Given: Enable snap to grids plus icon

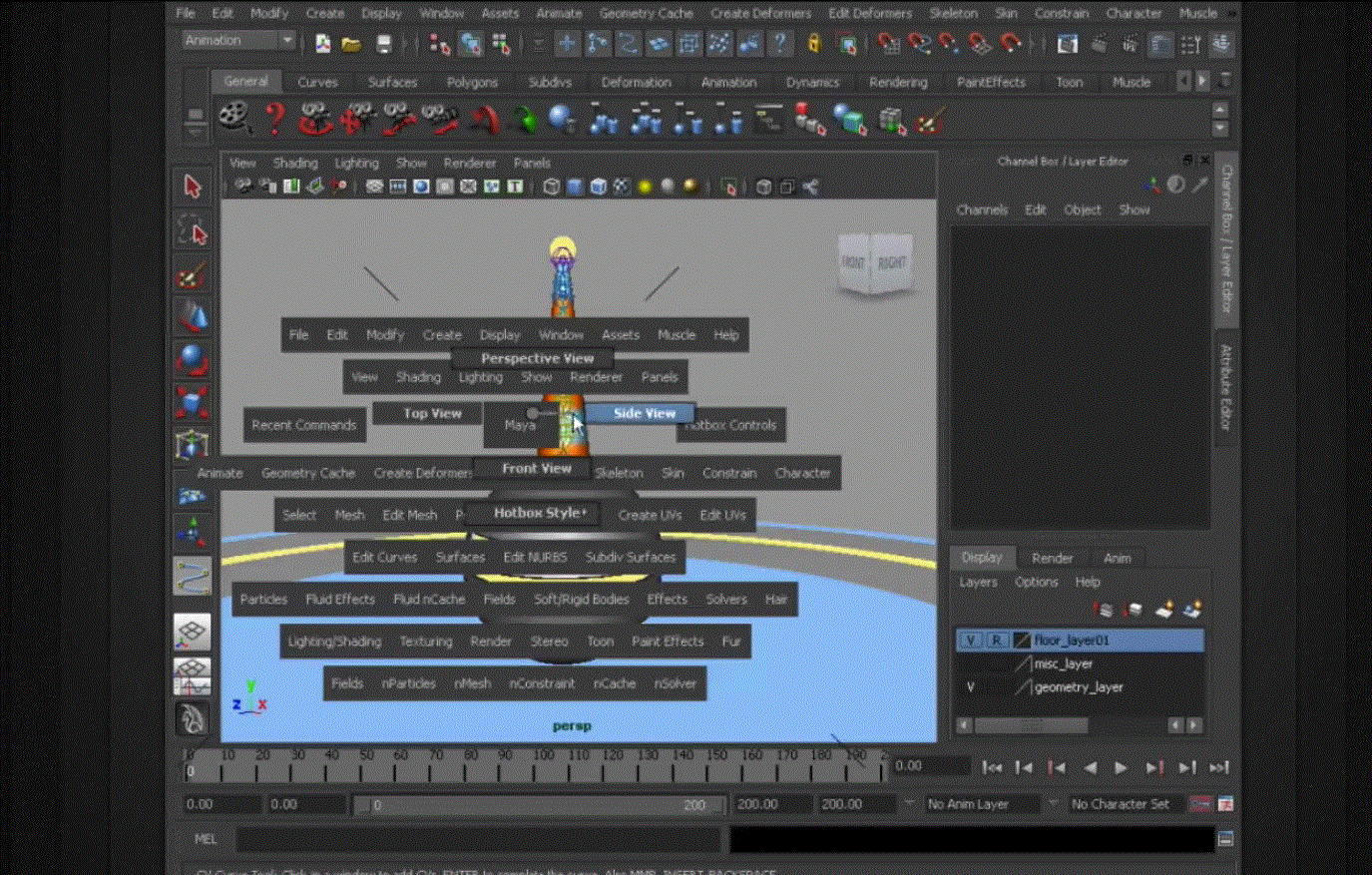Looking at the screenshot, I should pos(566,44).
